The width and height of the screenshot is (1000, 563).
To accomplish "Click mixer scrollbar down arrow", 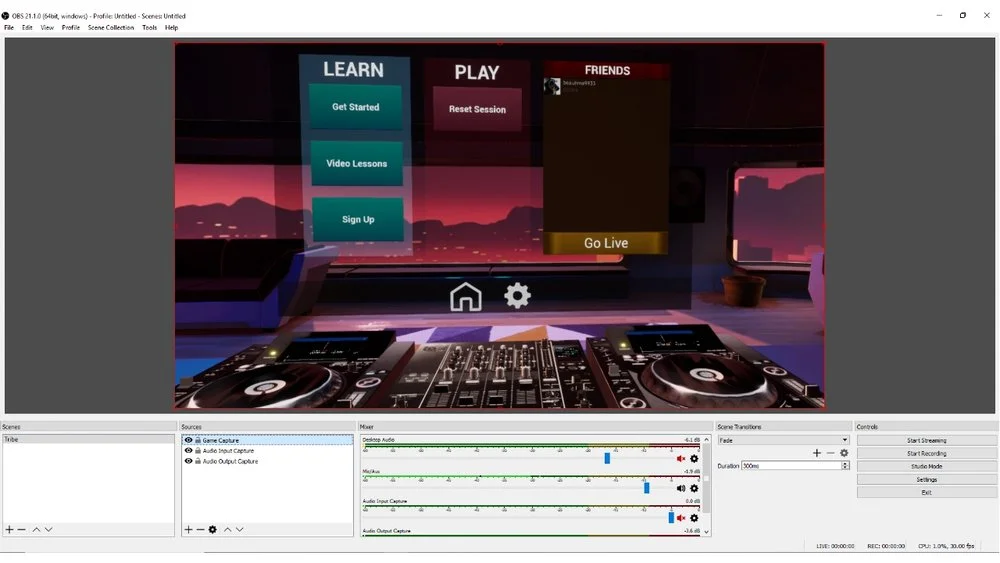I will tap(706, 531).
